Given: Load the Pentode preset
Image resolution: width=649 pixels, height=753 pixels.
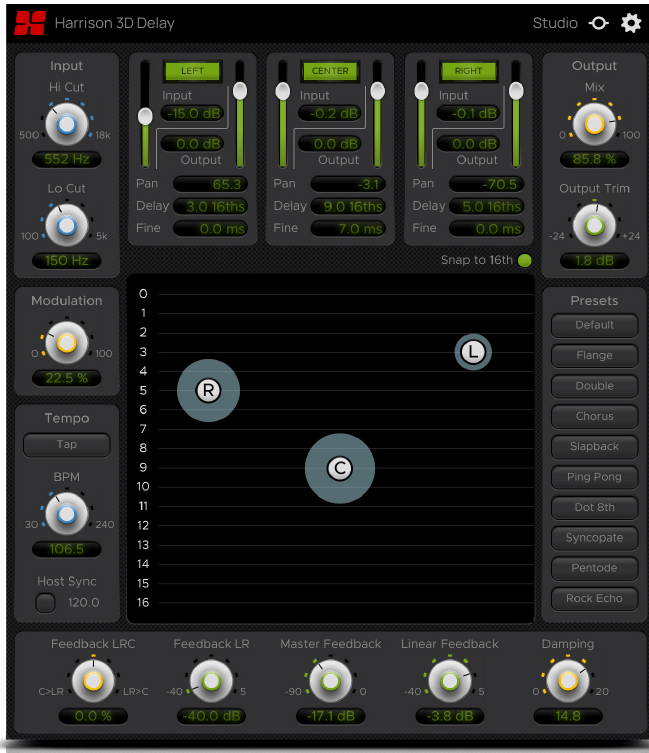Looking at the screenshot, I should [594, 568].
